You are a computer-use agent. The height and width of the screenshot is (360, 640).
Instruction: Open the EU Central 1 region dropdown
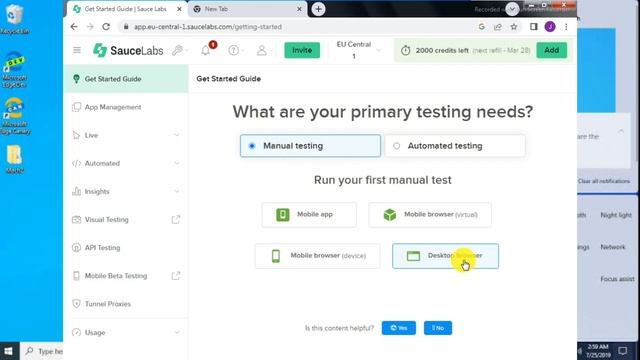(x=358, y=50)
